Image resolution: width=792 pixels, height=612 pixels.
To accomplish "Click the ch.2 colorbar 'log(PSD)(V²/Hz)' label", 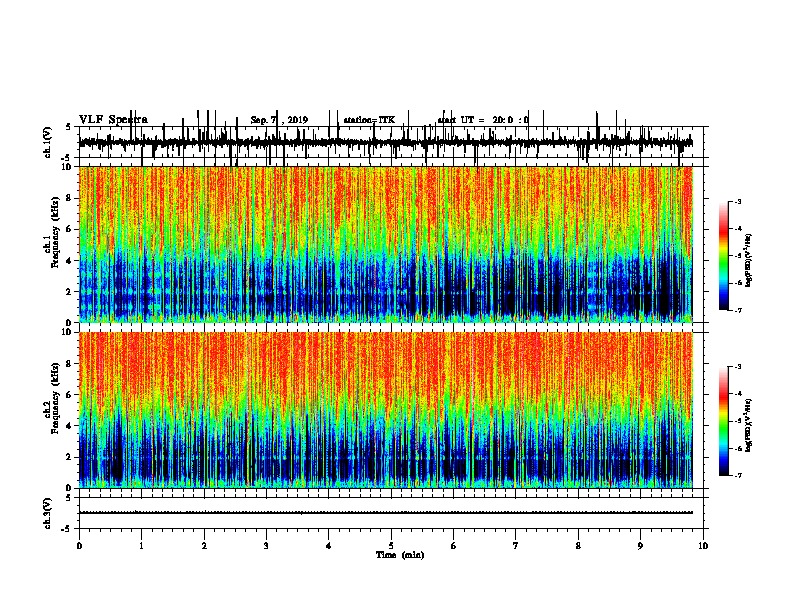I will pos(748,426).
